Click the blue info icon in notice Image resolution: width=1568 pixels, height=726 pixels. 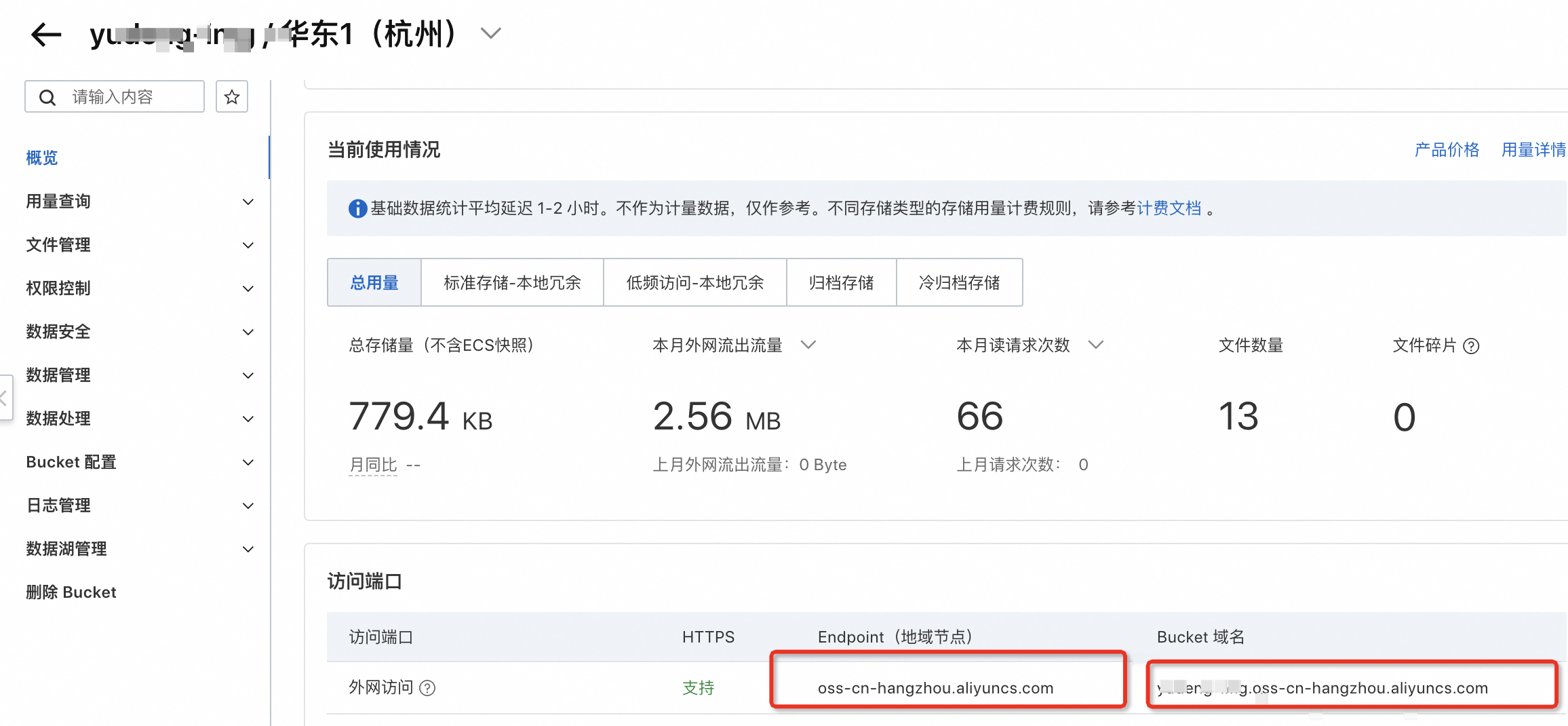[357, 208]
